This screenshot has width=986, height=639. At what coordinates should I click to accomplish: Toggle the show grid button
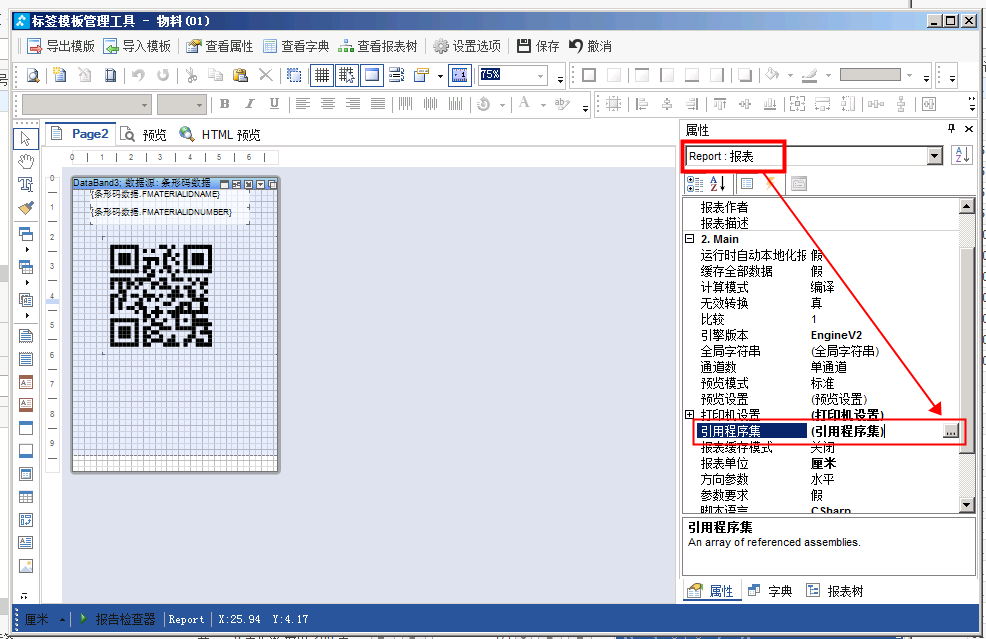pos(321,75)
